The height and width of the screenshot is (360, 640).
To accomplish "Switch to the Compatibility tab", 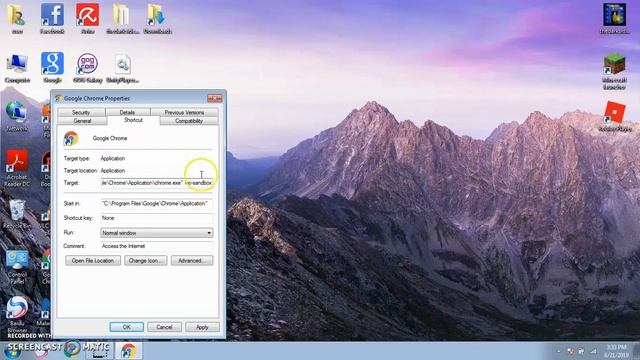I will pyautogui.click(x=189, y=121).
